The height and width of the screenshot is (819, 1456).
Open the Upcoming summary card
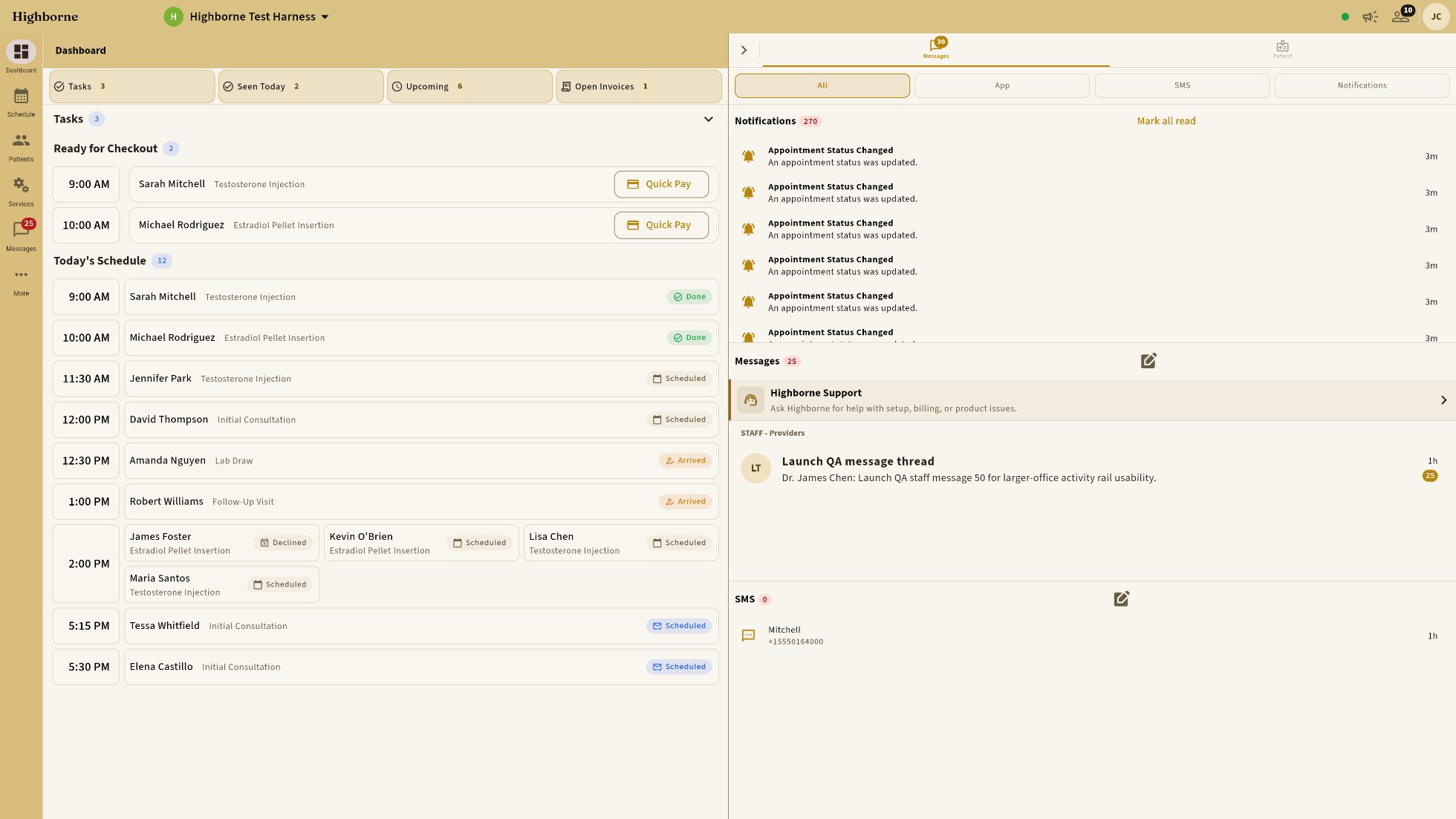469,86
